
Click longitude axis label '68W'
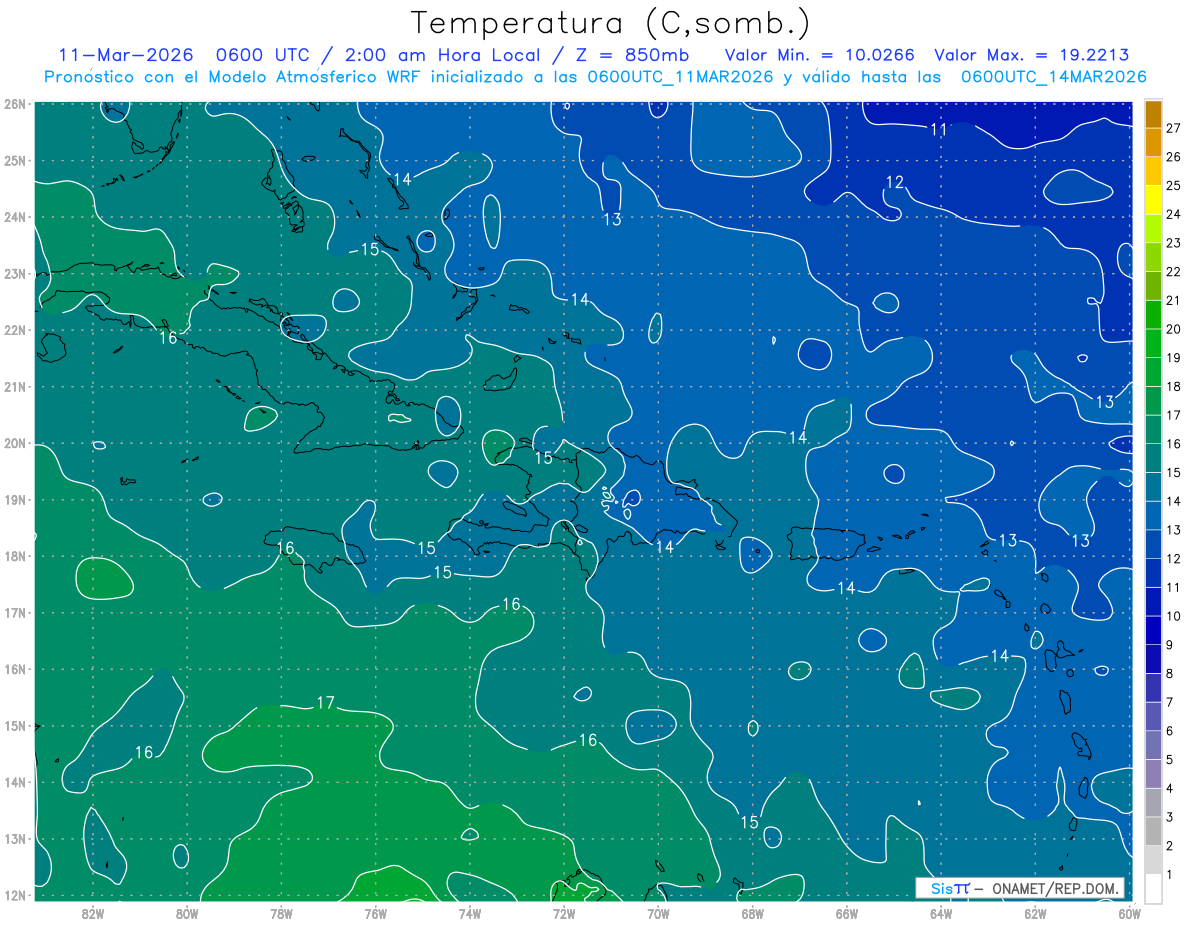pyautogui.click(x=752, y=912)
